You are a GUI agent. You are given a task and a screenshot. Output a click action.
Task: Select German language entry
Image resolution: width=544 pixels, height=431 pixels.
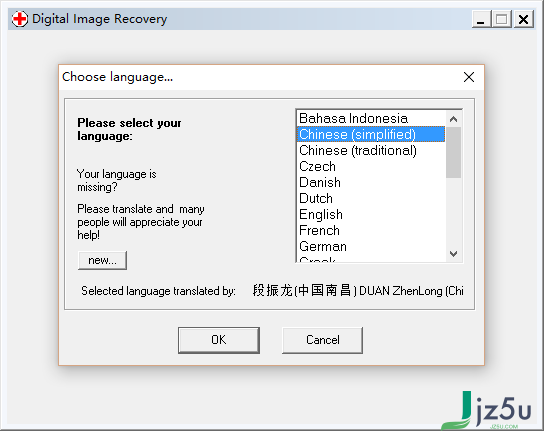[371, 246]
